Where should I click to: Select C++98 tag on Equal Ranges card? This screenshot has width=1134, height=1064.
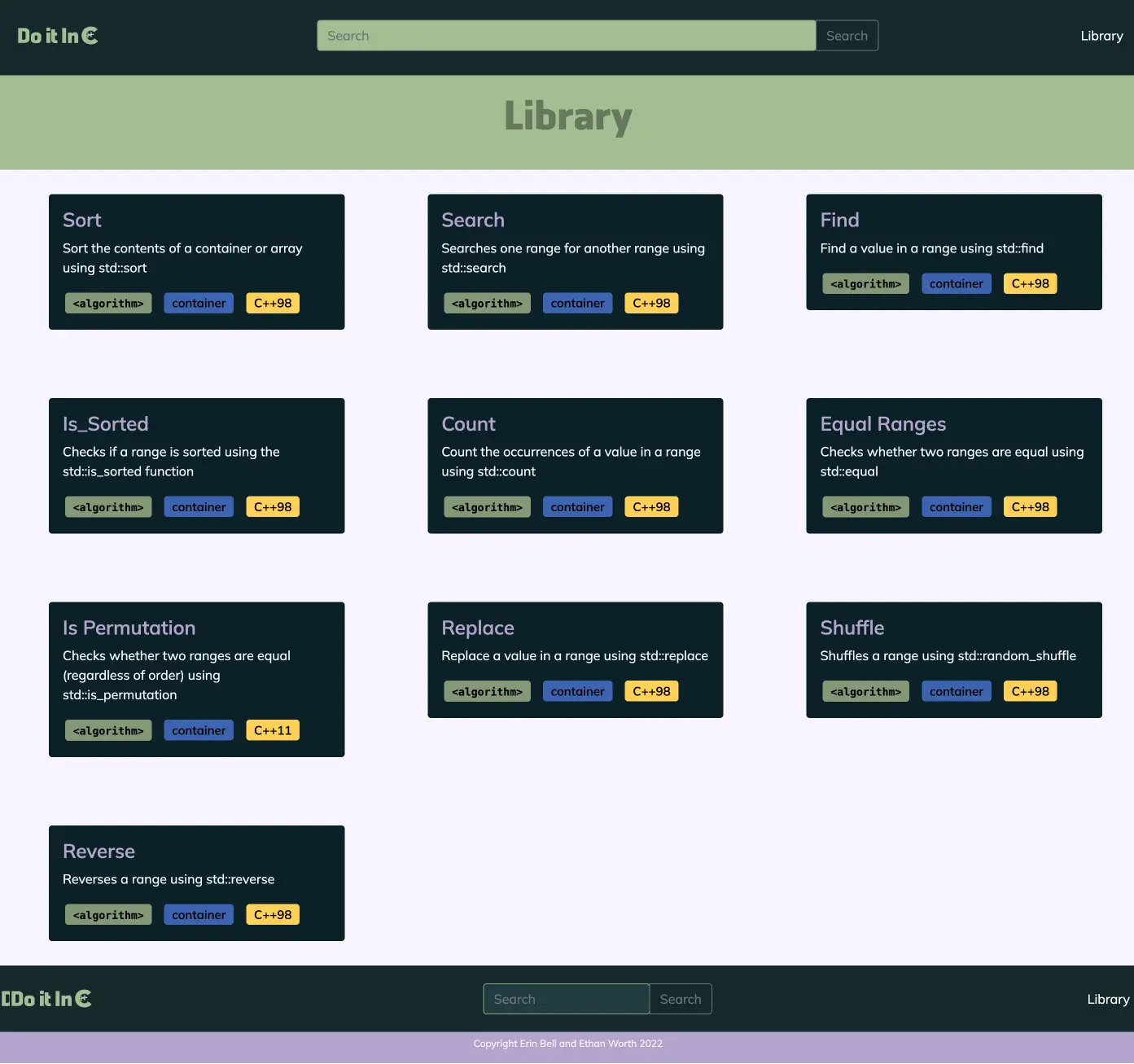pyautogui.click(x=1031, y=506)
